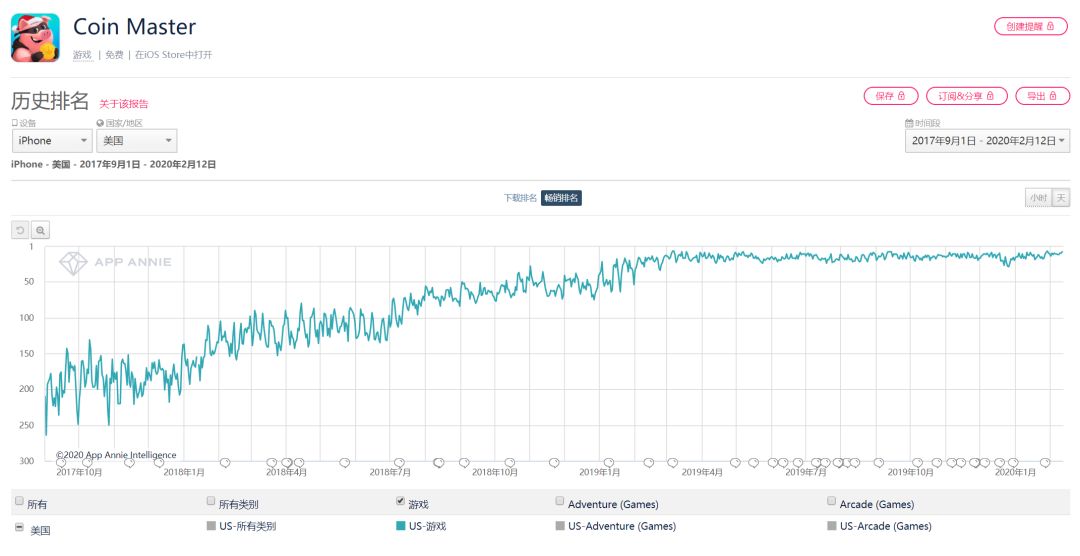Open the 美国 country dropdown
Image resolution: width=1080 pixels, height=556 pixels.
pos(136,141)
